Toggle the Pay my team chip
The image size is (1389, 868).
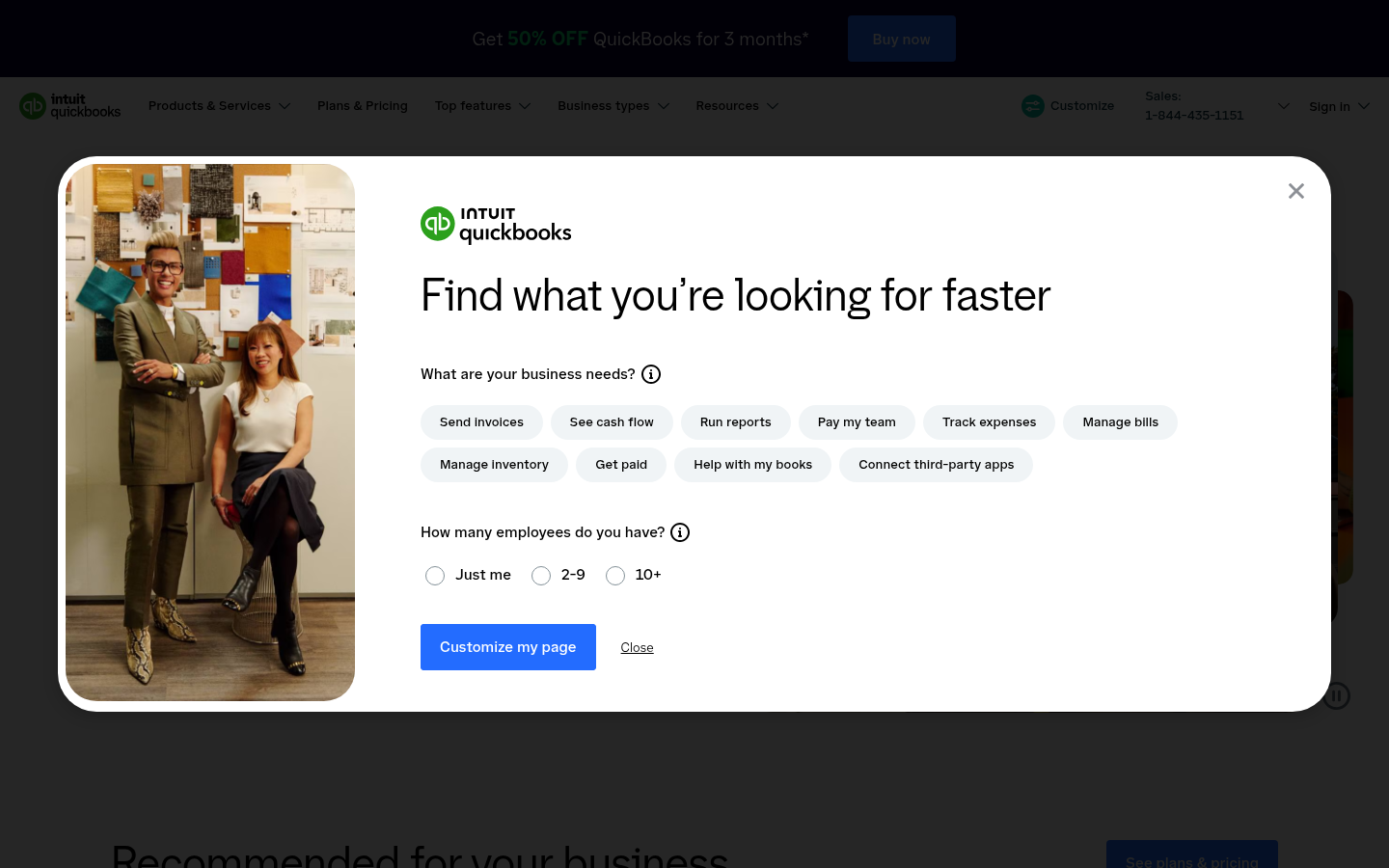[x=857, y=422]
